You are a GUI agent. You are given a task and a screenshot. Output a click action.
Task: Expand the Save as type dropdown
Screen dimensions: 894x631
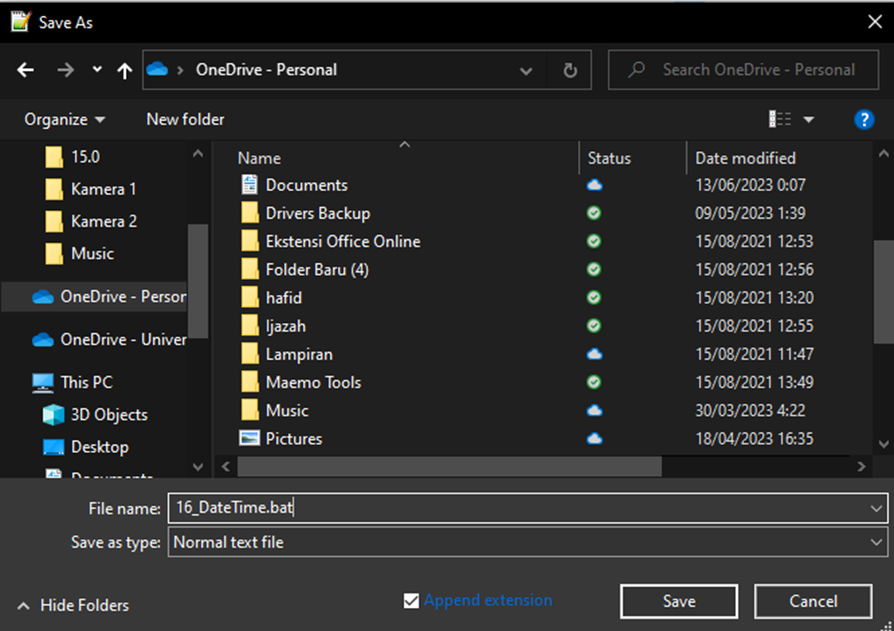click(876, 542)
